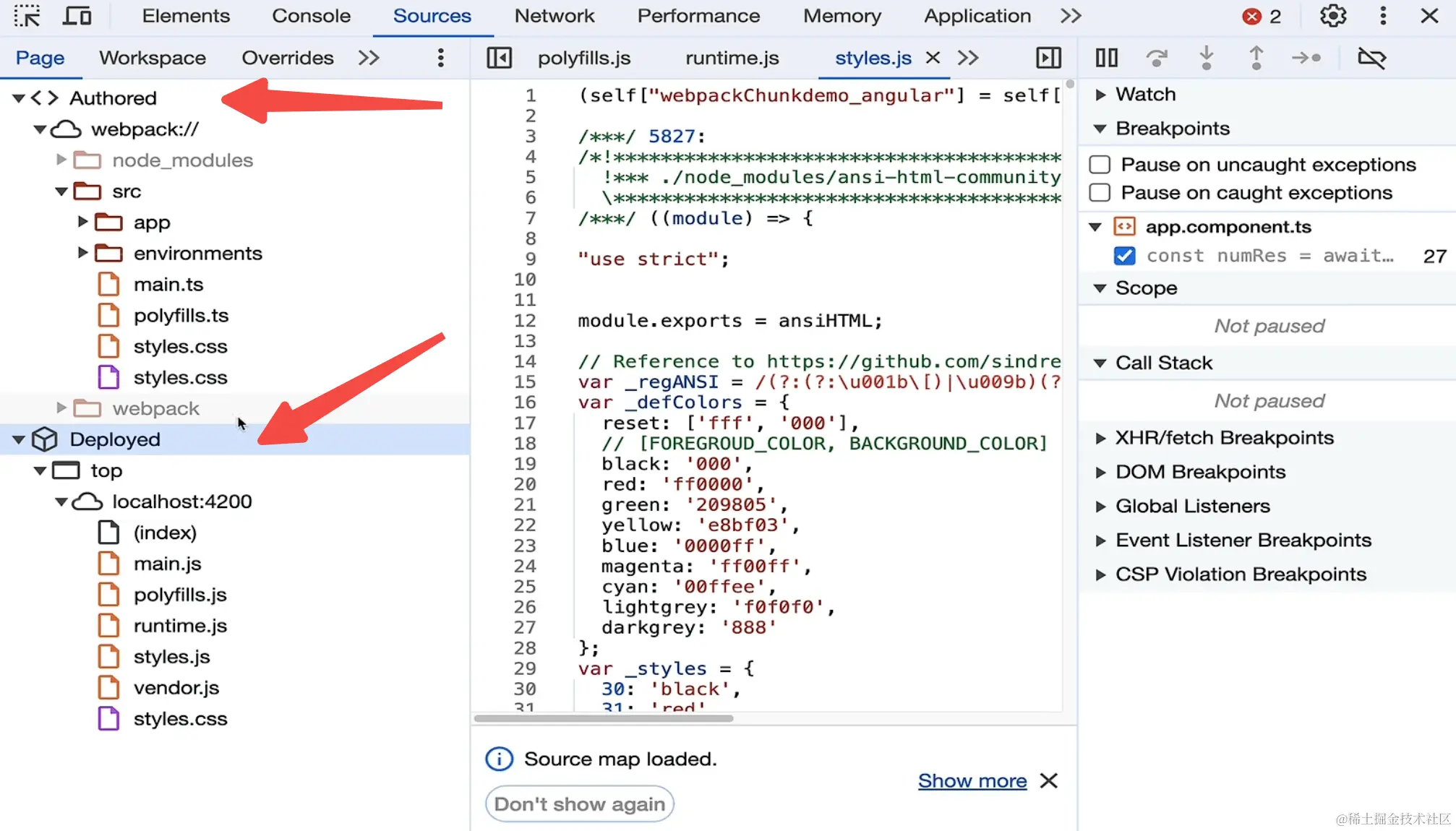Enable Pause on uncaught exceptions

(1100, 165)
